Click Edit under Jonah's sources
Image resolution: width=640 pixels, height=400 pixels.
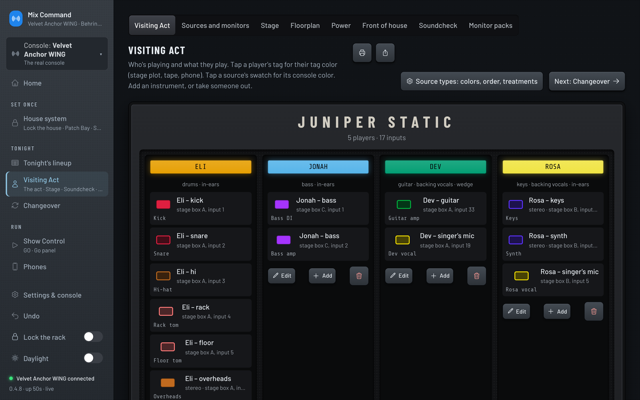(282, 276)
